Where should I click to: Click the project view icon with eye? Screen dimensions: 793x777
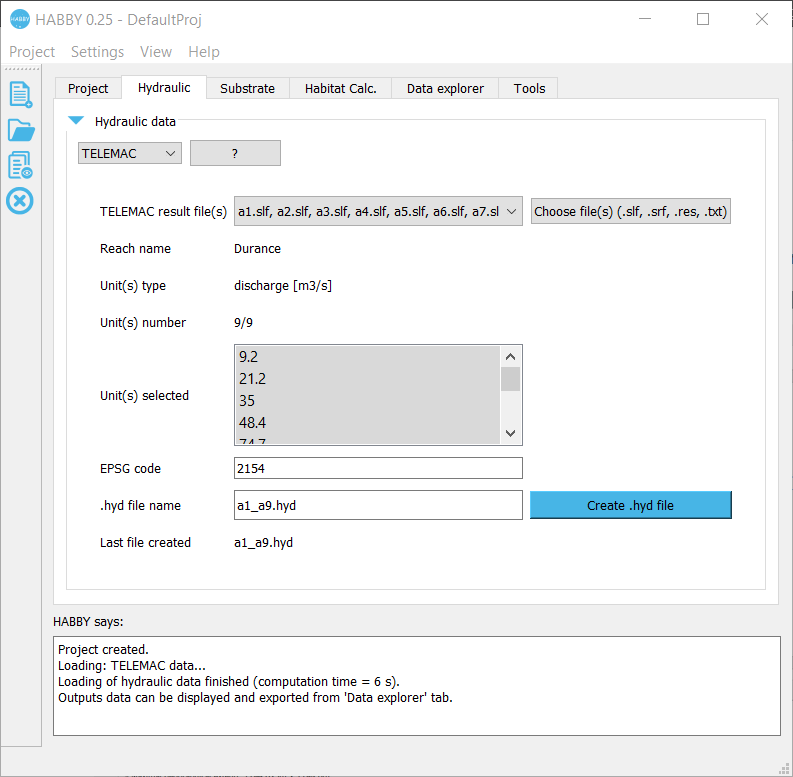[x=21, y=165]
